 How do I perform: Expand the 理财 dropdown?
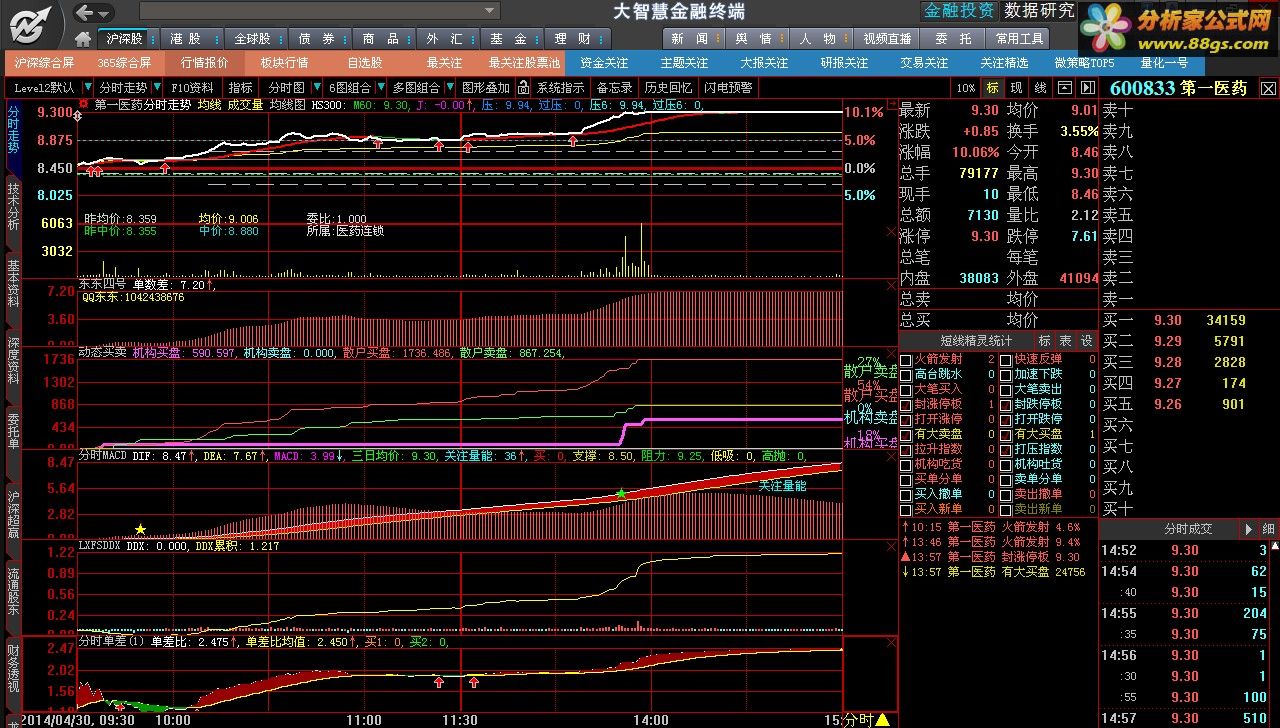(600, 39)
